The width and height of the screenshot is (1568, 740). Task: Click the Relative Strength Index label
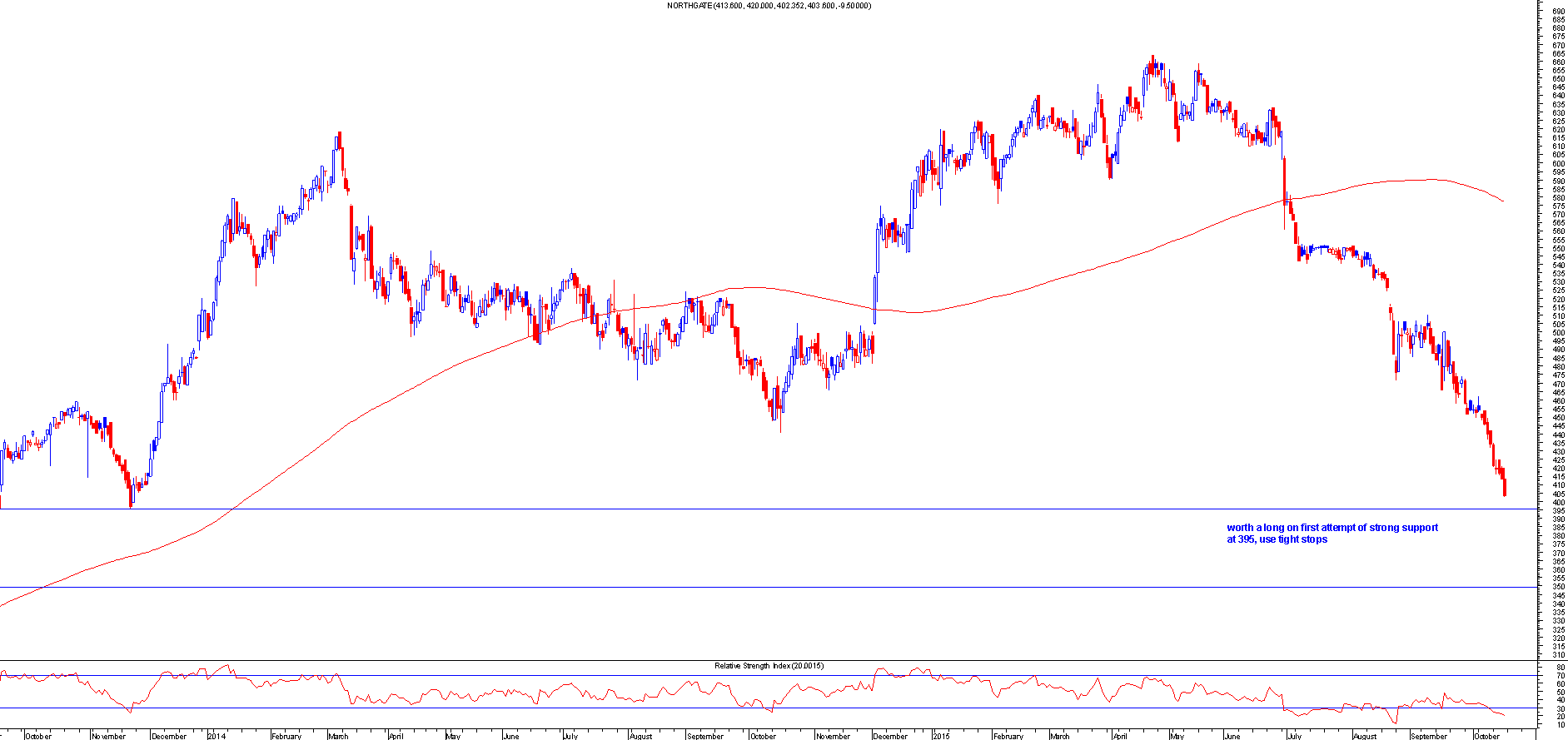(x=769, y=666)
